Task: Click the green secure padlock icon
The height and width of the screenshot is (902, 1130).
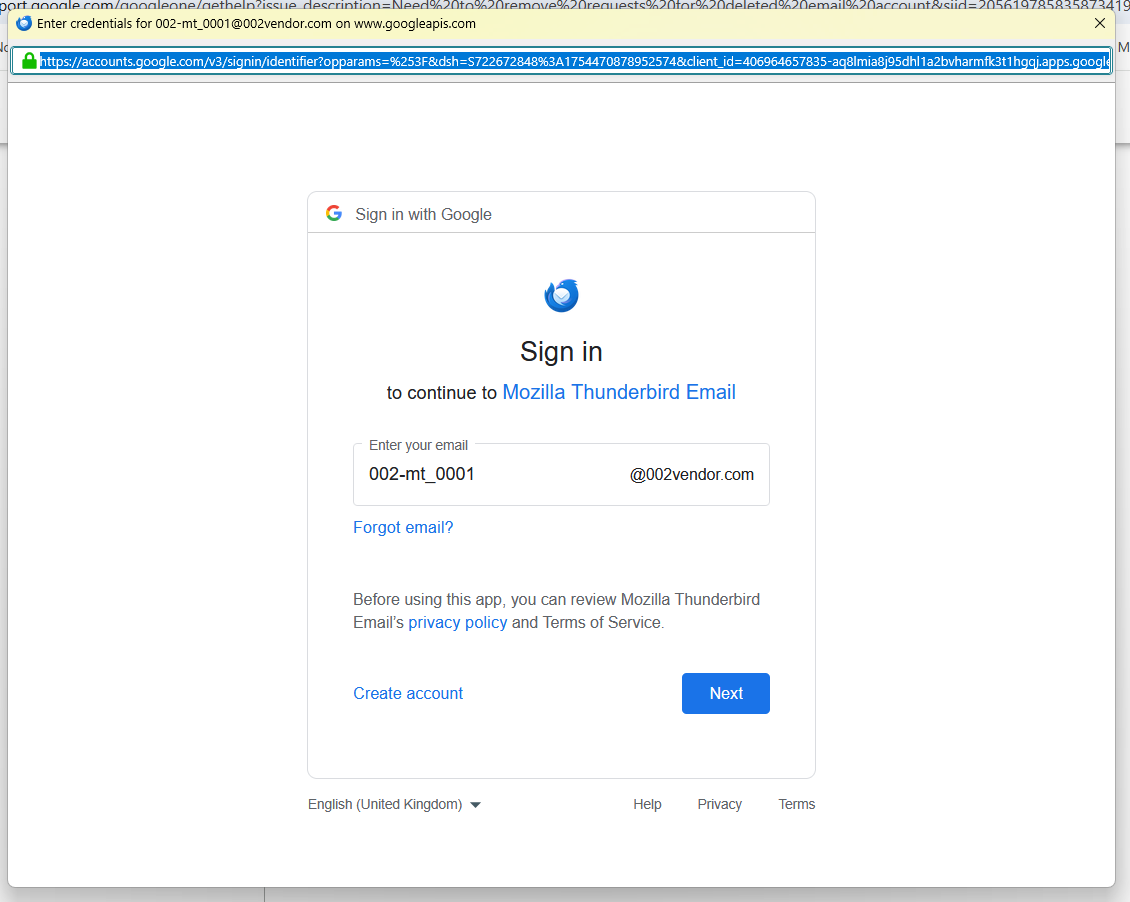Action: (x=29, y=61)
